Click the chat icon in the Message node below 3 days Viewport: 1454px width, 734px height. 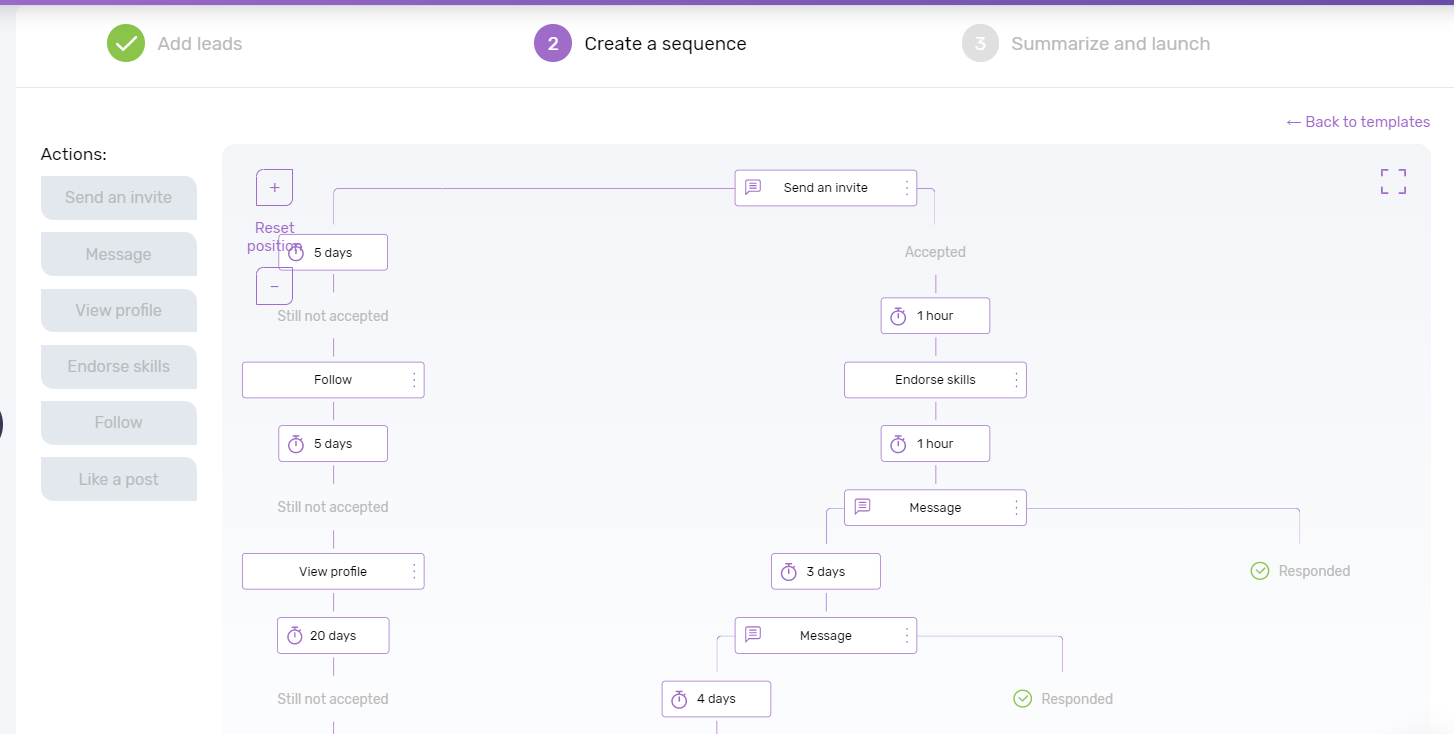(753, 635)
